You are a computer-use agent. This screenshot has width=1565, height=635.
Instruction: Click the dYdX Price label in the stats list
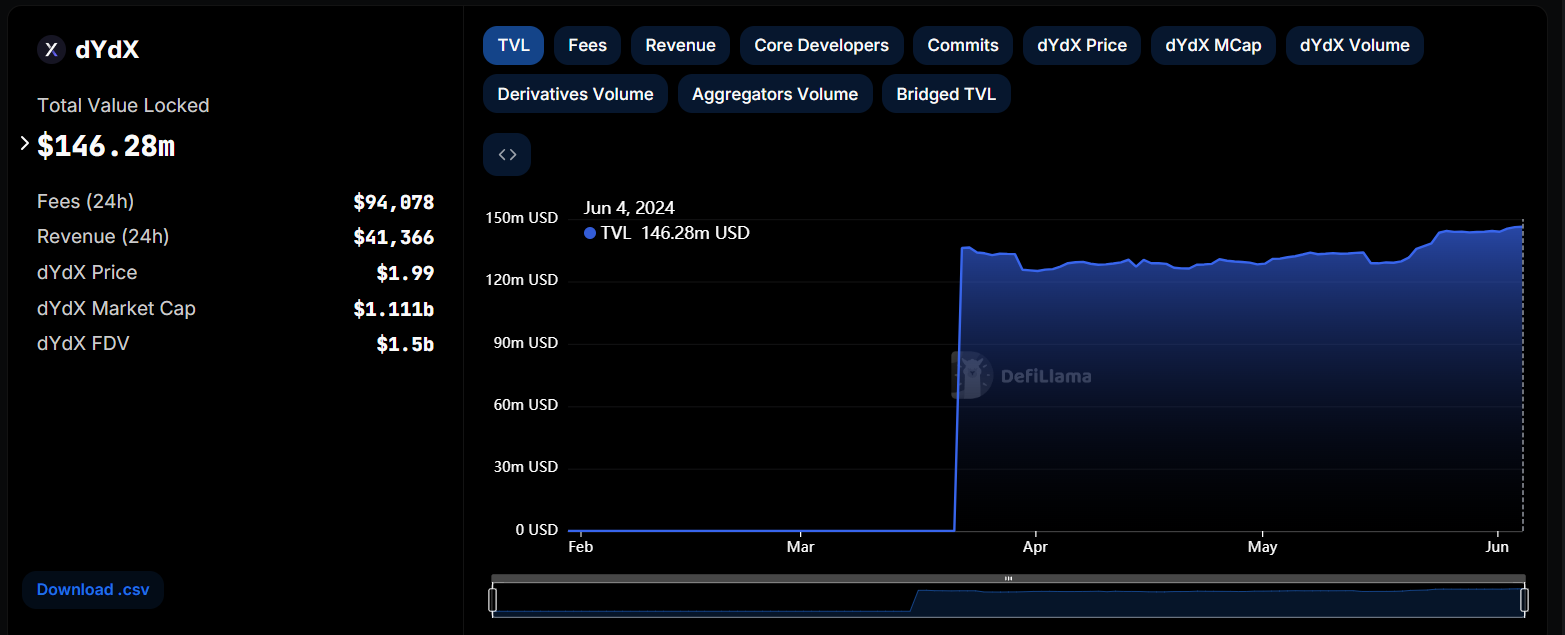pos(87,273)
